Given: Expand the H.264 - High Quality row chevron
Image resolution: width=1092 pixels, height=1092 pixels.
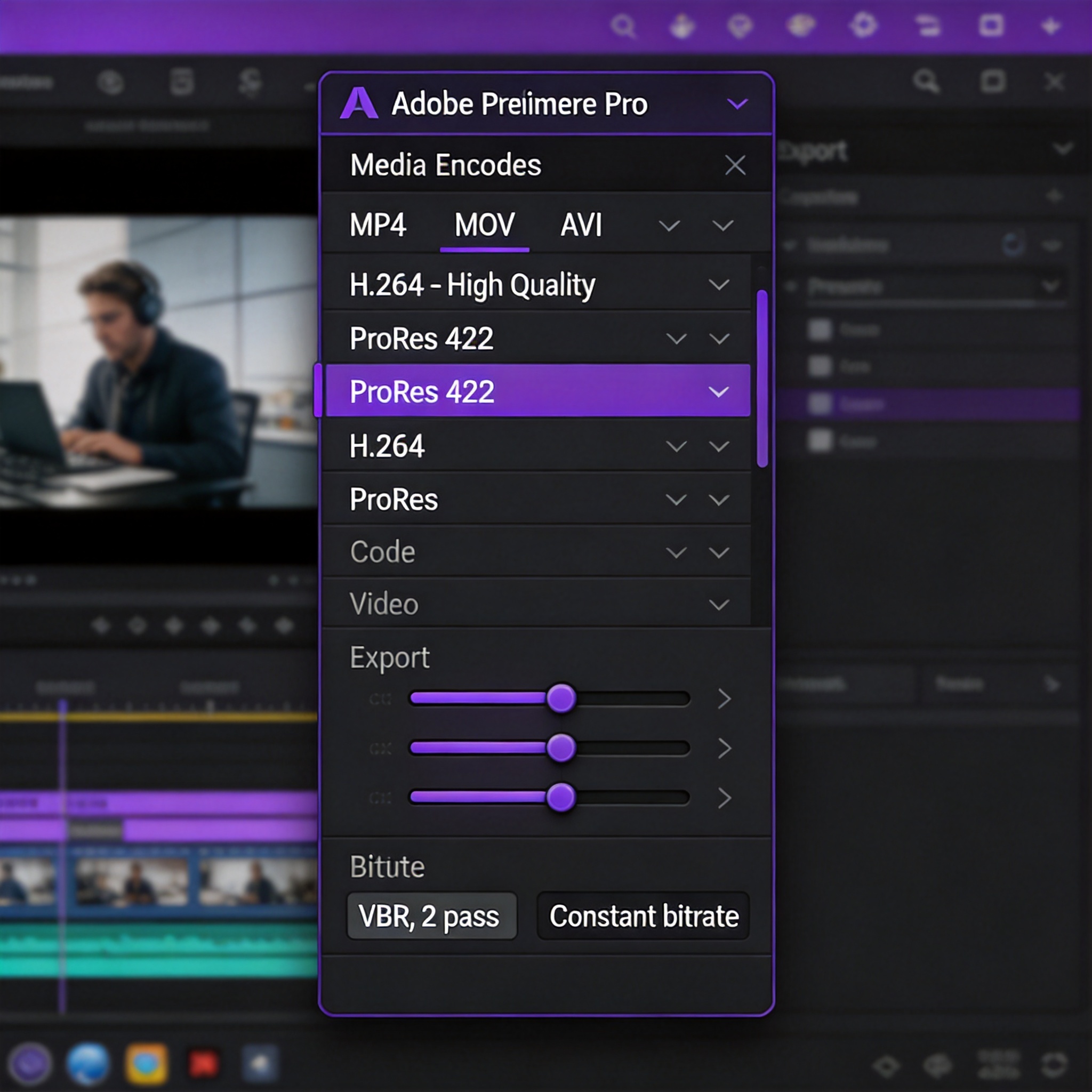Looking at the screenshot, I should click(x=718, y=284).
